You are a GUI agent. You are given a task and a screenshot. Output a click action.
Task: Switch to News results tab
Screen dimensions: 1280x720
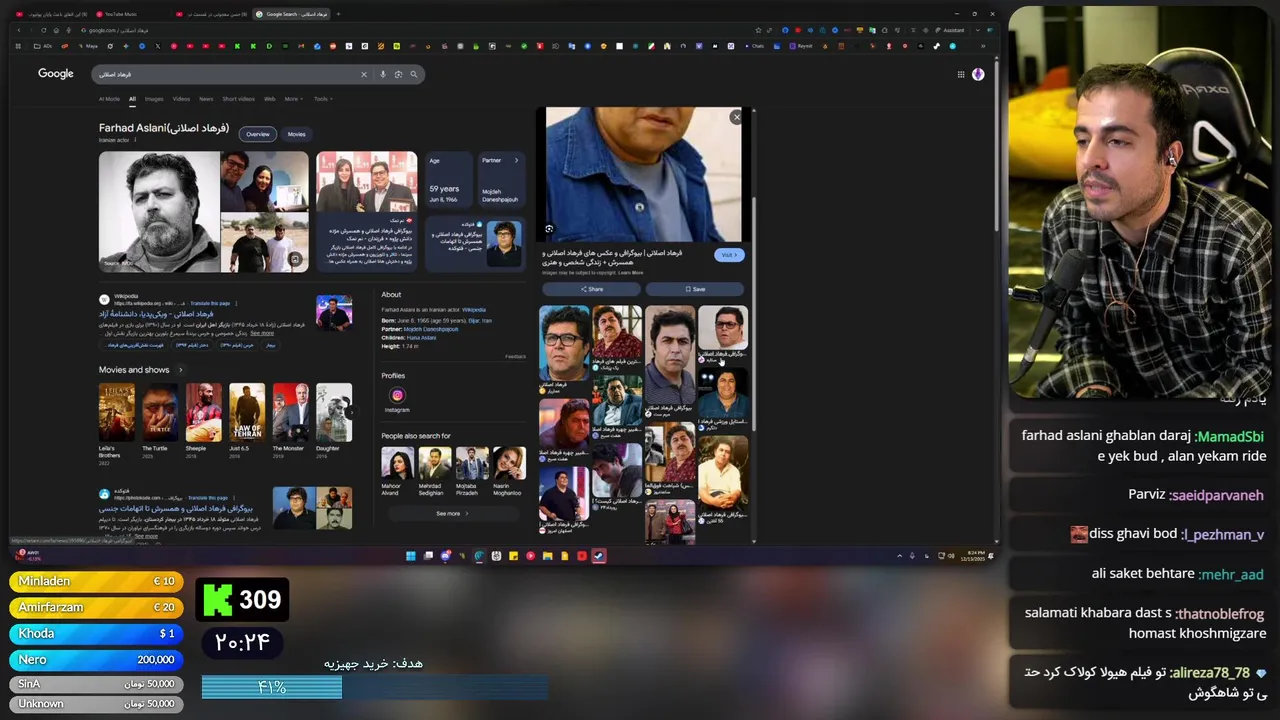coord(206,99)
